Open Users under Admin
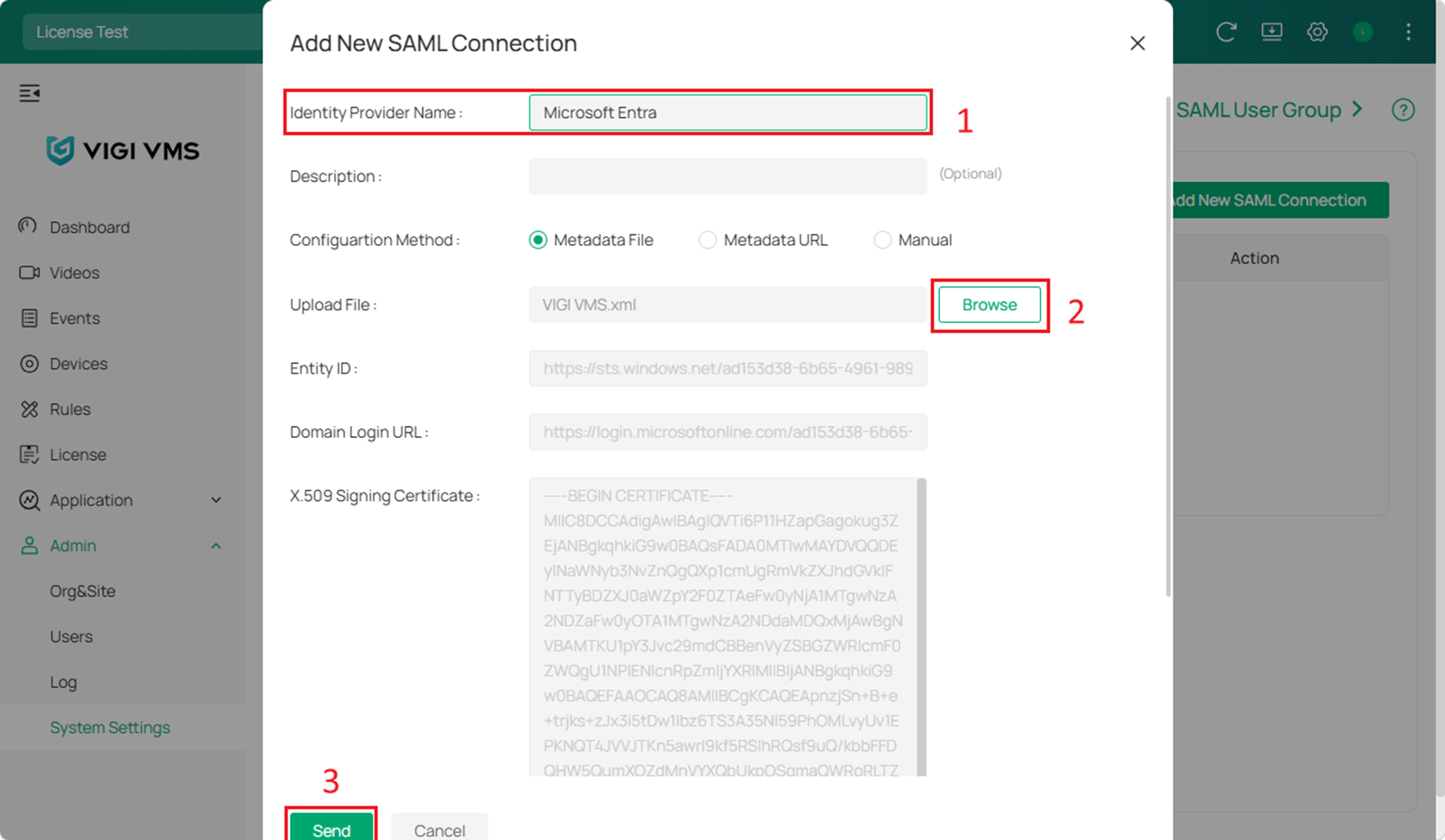The image size is (1445, 840). [x=71, y=636]
